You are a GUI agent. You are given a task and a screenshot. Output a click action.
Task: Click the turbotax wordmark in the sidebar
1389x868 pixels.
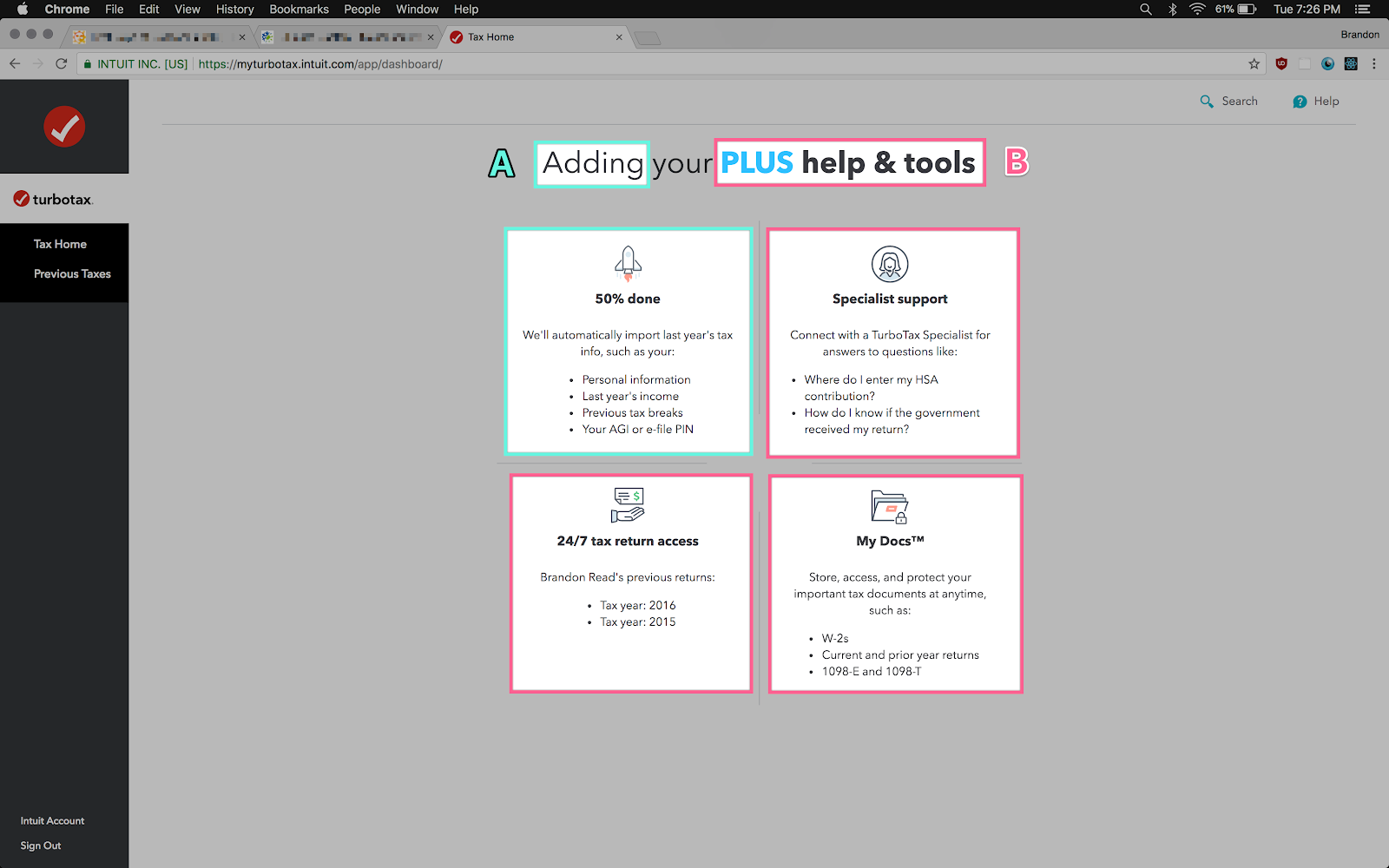[54, 199]
